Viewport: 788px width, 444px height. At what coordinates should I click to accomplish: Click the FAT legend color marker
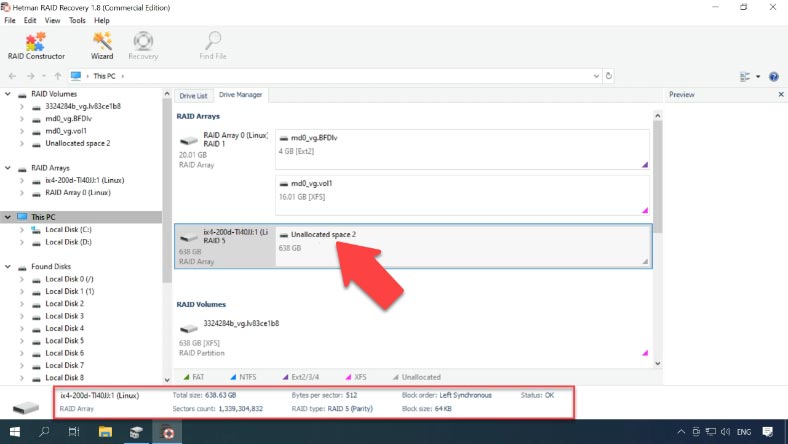coord(186,377)
